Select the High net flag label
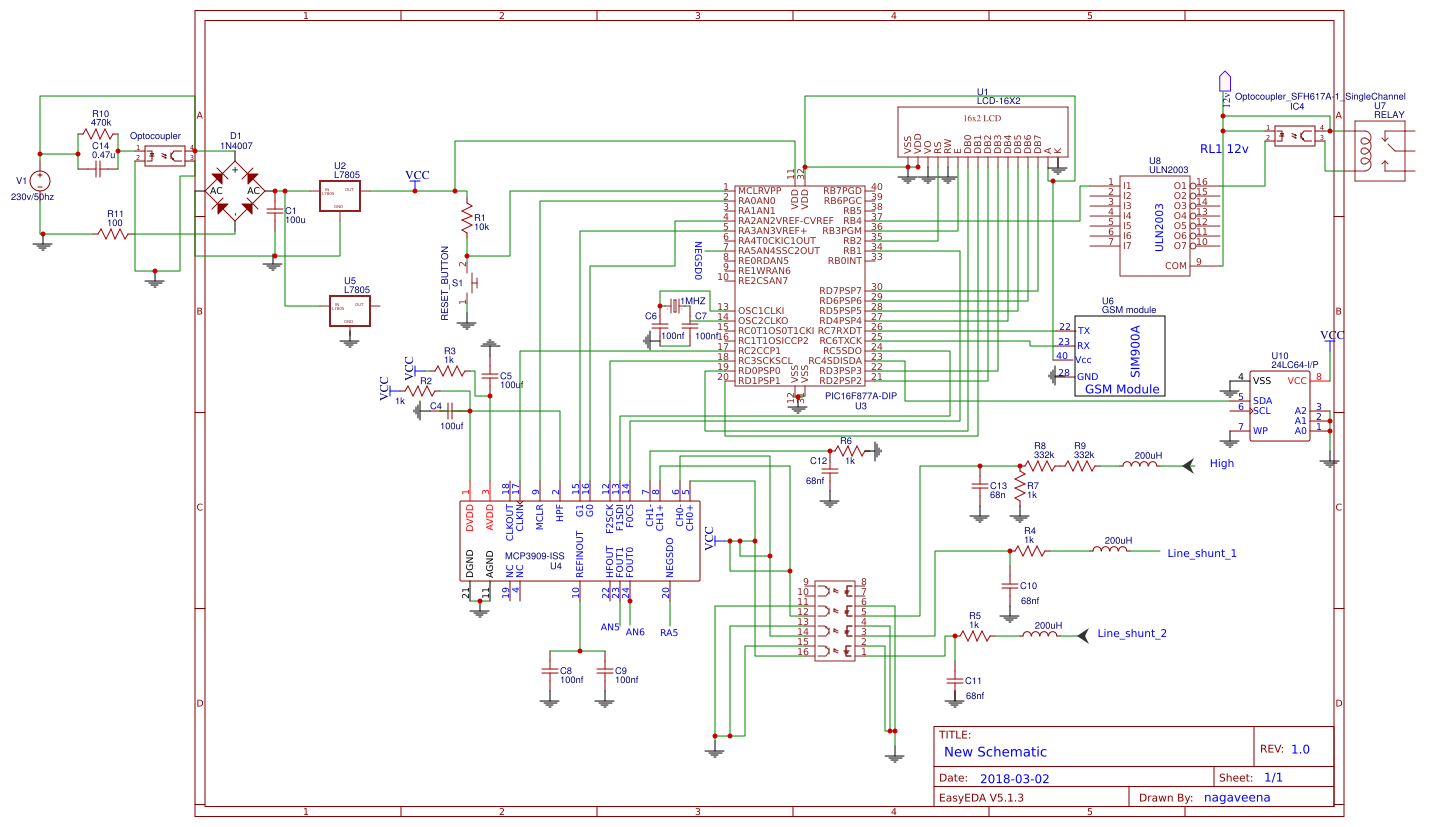The width and height of the screenshot is (1429, 827). pos(1220,463)
